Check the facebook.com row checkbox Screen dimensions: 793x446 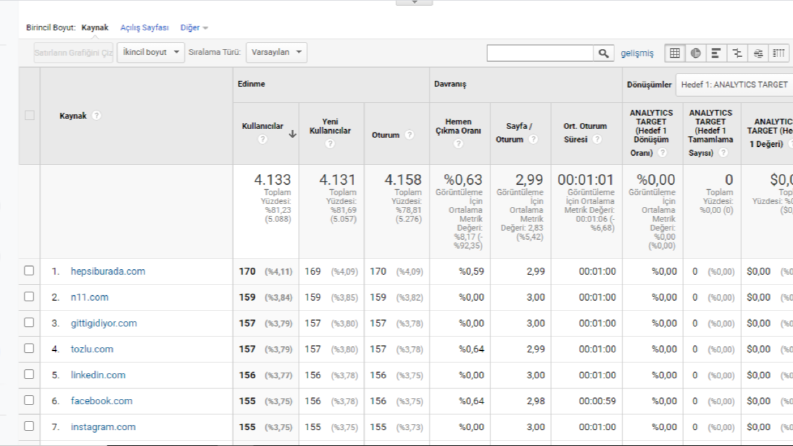click(x=29, y=400)
